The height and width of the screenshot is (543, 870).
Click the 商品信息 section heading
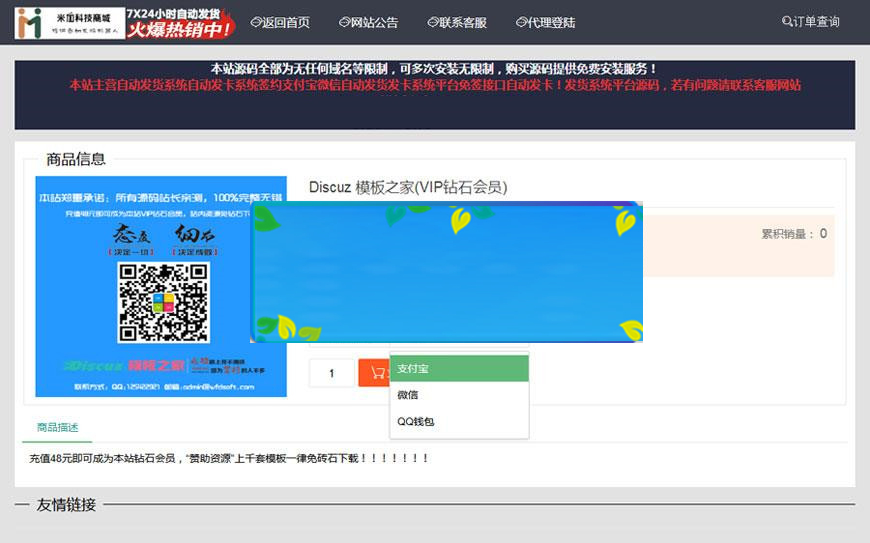tap(75, 159)
